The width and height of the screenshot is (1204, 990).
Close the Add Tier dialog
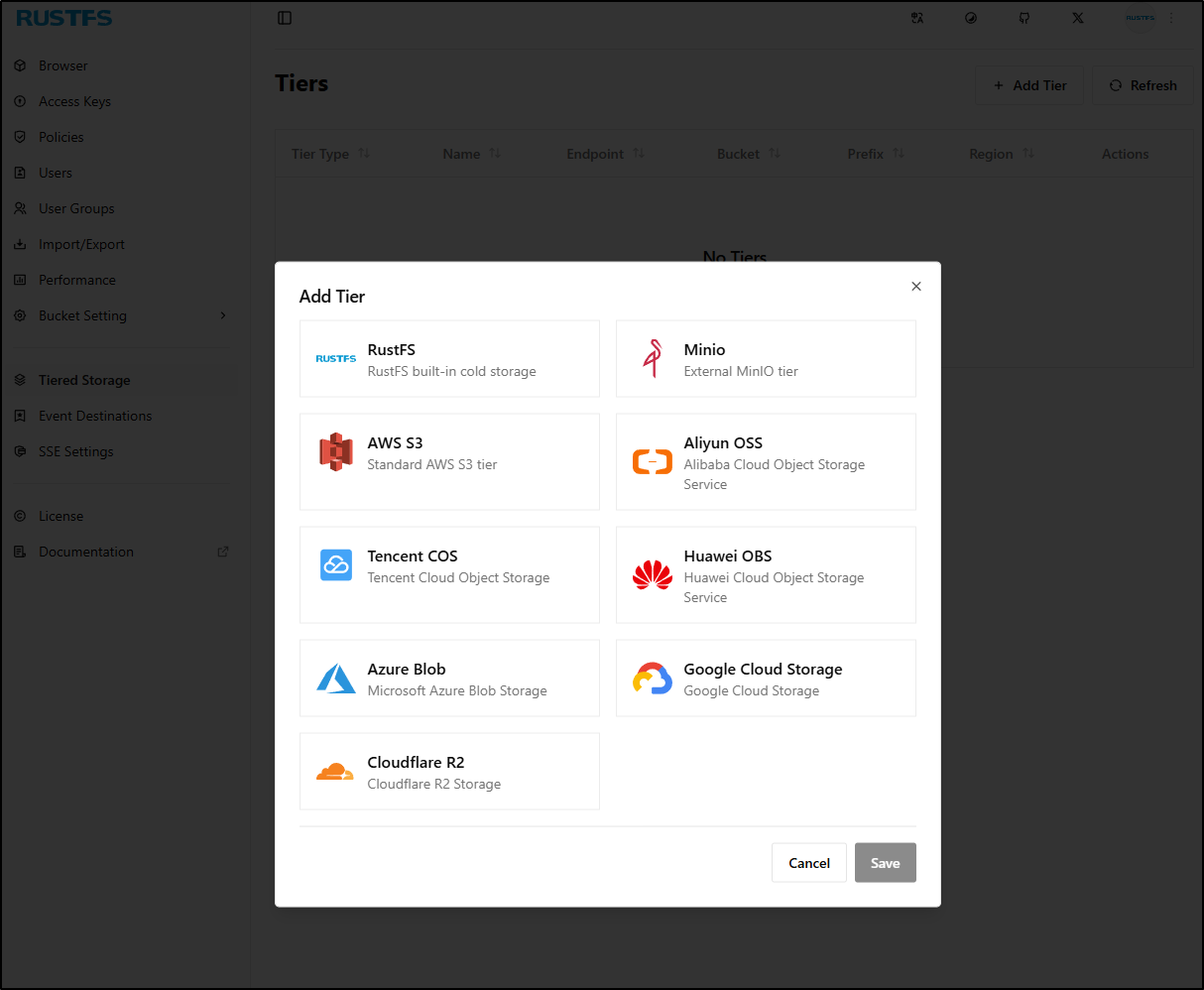tap(915, 286)
